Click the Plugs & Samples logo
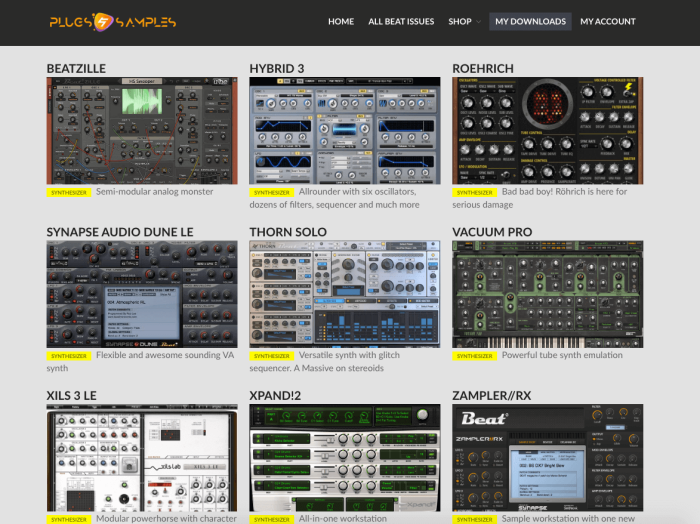700x524 pixels. point(113,21)
